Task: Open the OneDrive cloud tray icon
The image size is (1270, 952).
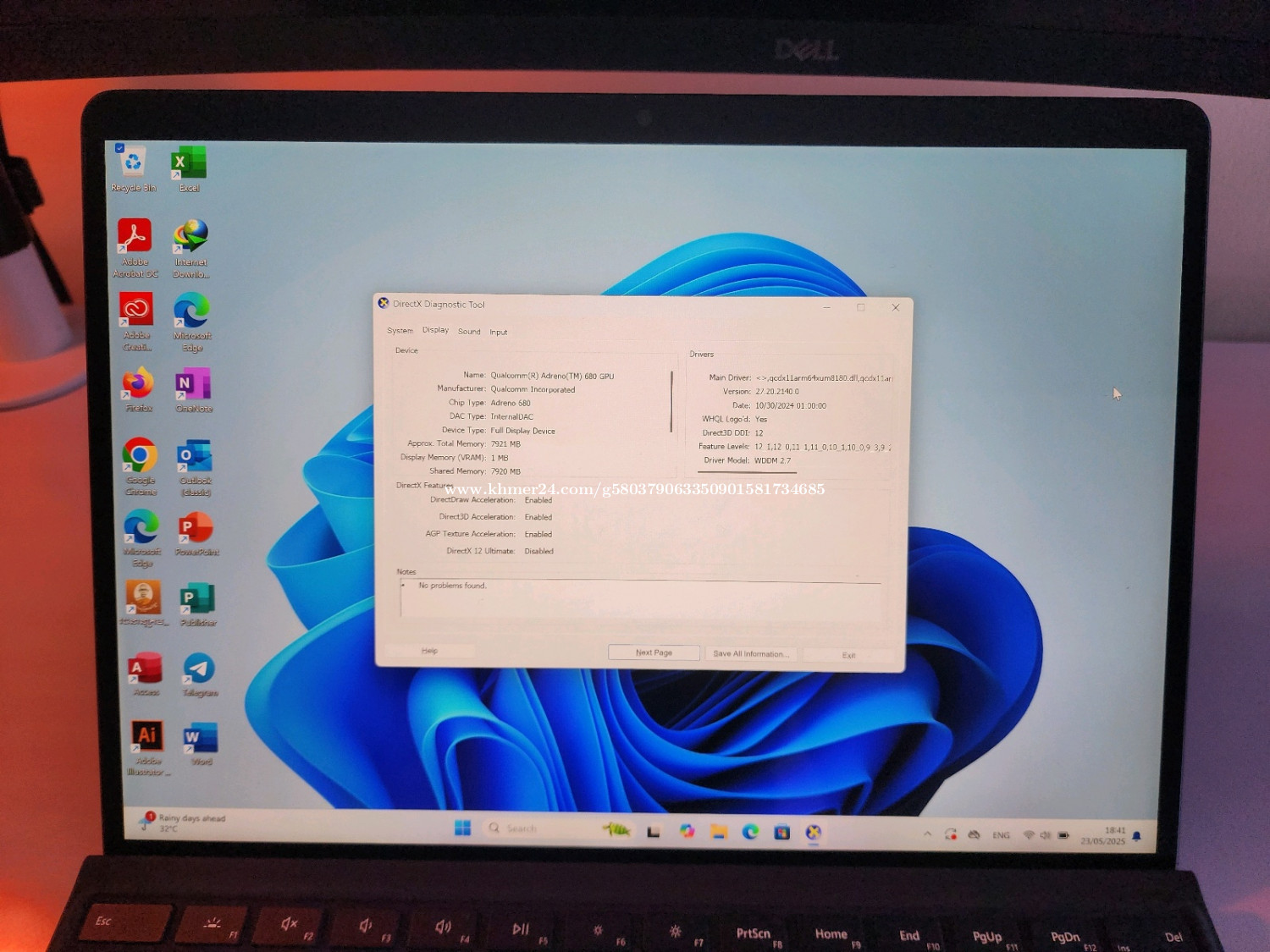Action: [x=975, y=834]
